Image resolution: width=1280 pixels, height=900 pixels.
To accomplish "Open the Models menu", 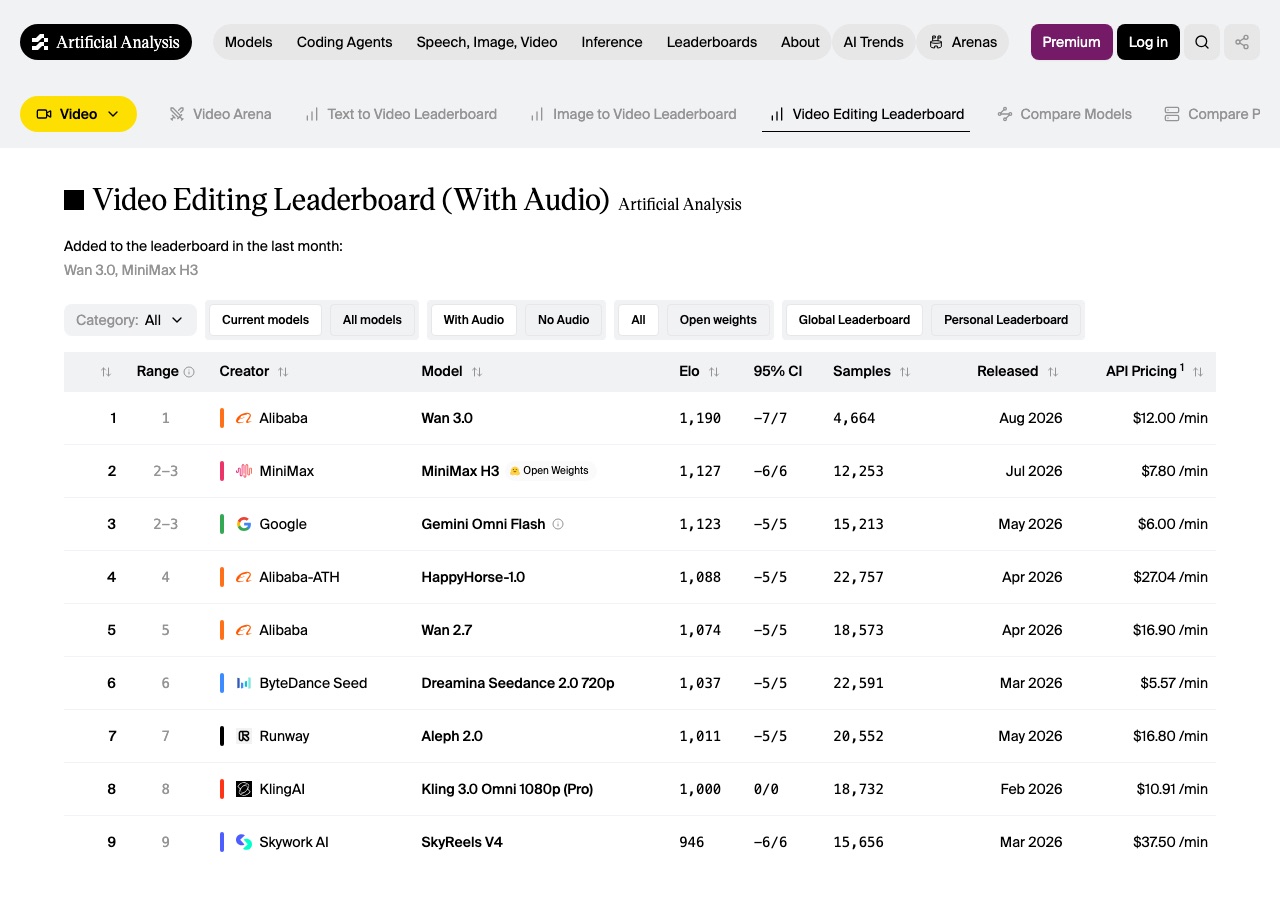I will click(x=249, y=42).
